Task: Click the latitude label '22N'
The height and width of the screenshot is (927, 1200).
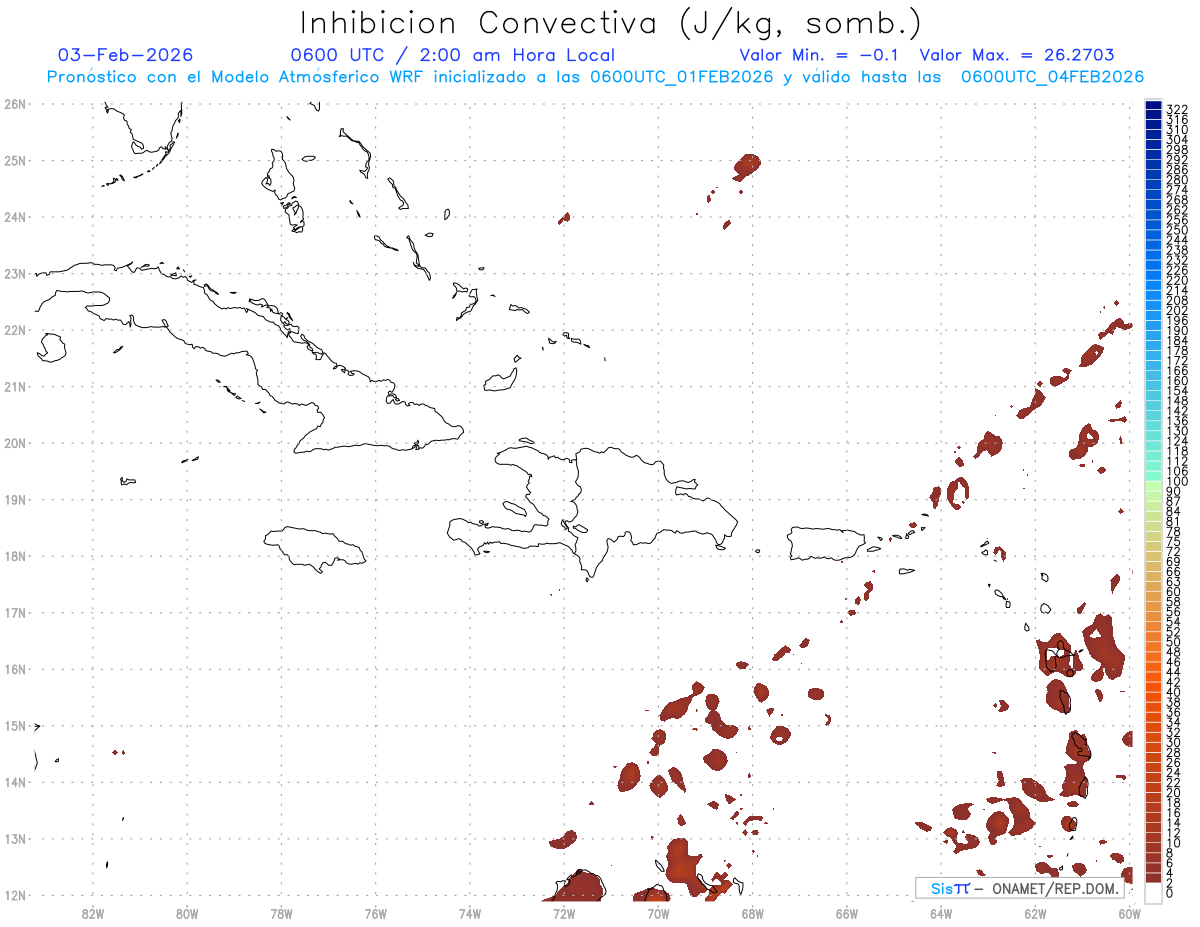Action: pyautogui.click(x=15, y=330)
